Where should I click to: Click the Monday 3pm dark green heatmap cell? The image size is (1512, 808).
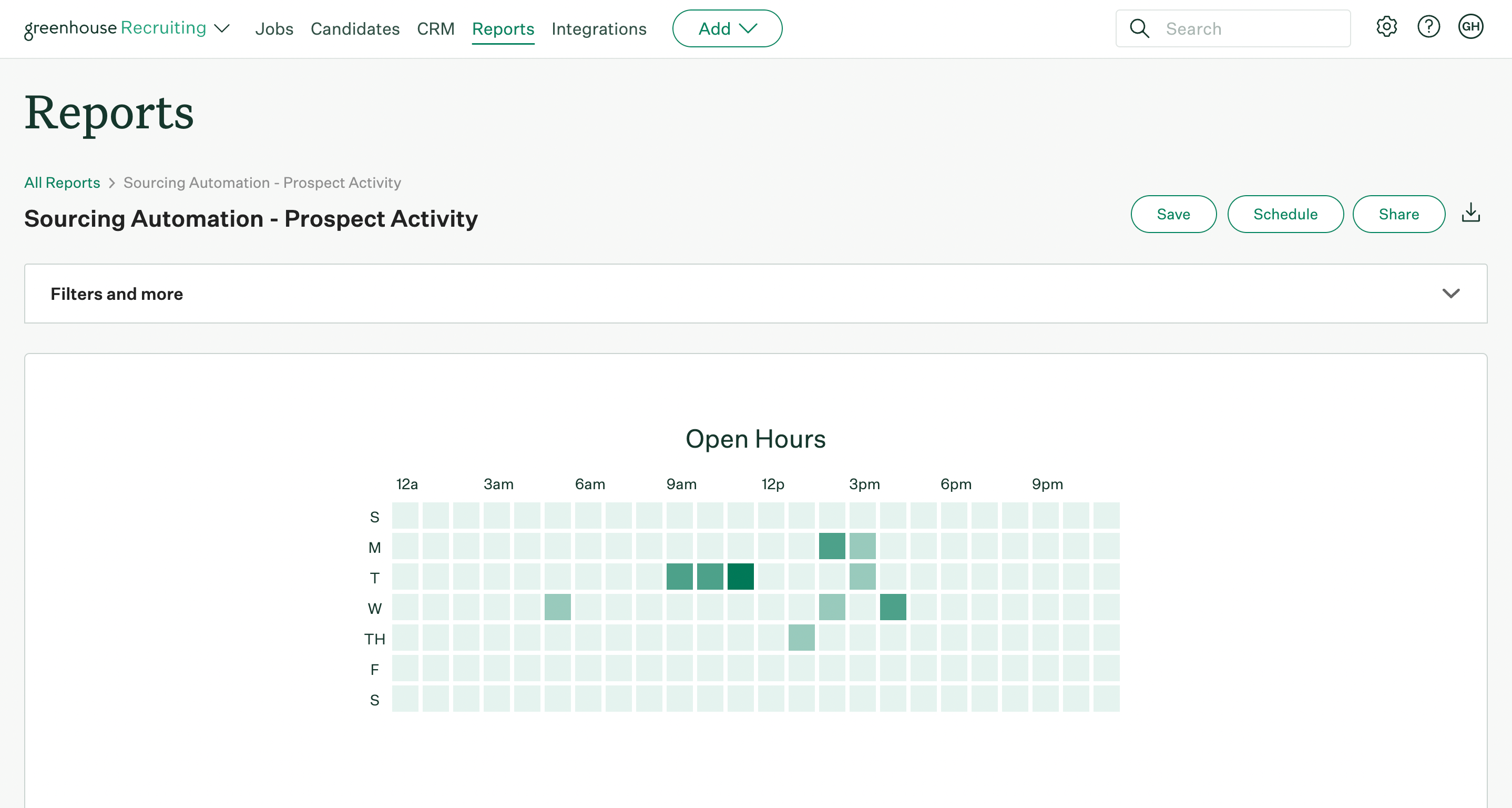click(832, 545)
